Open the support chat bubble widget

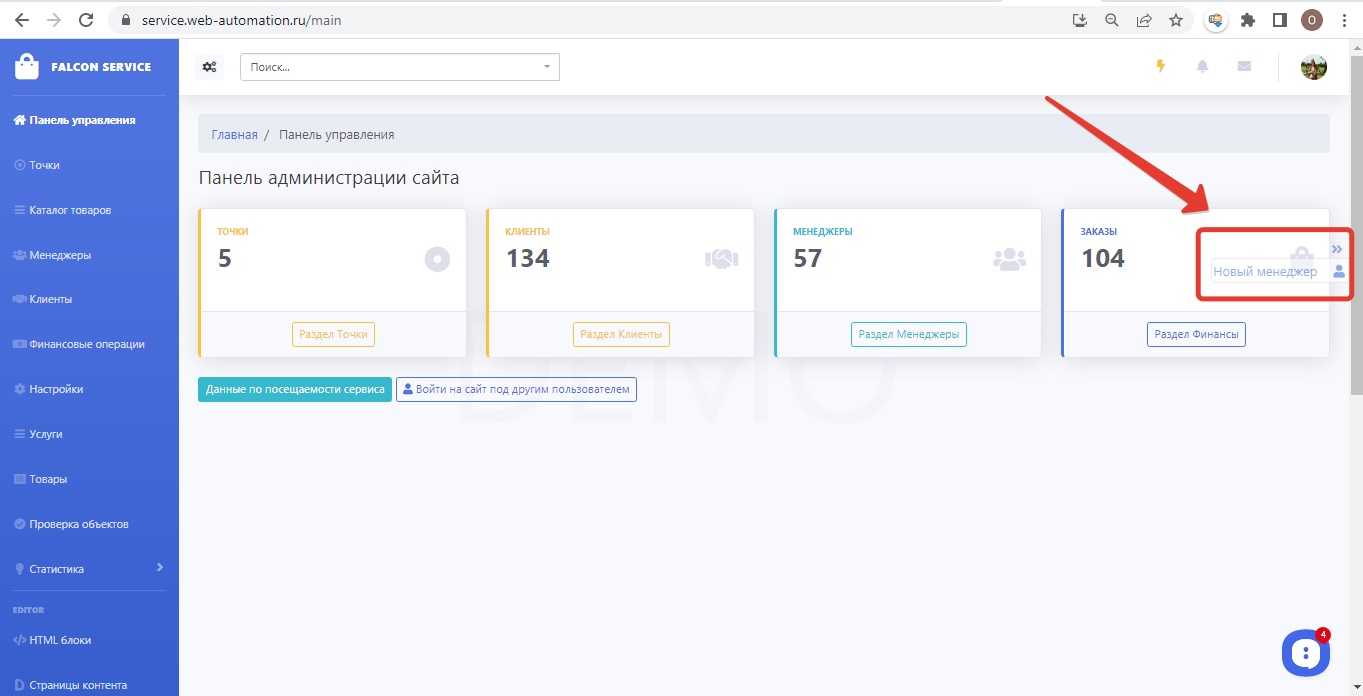(1306, 653)
